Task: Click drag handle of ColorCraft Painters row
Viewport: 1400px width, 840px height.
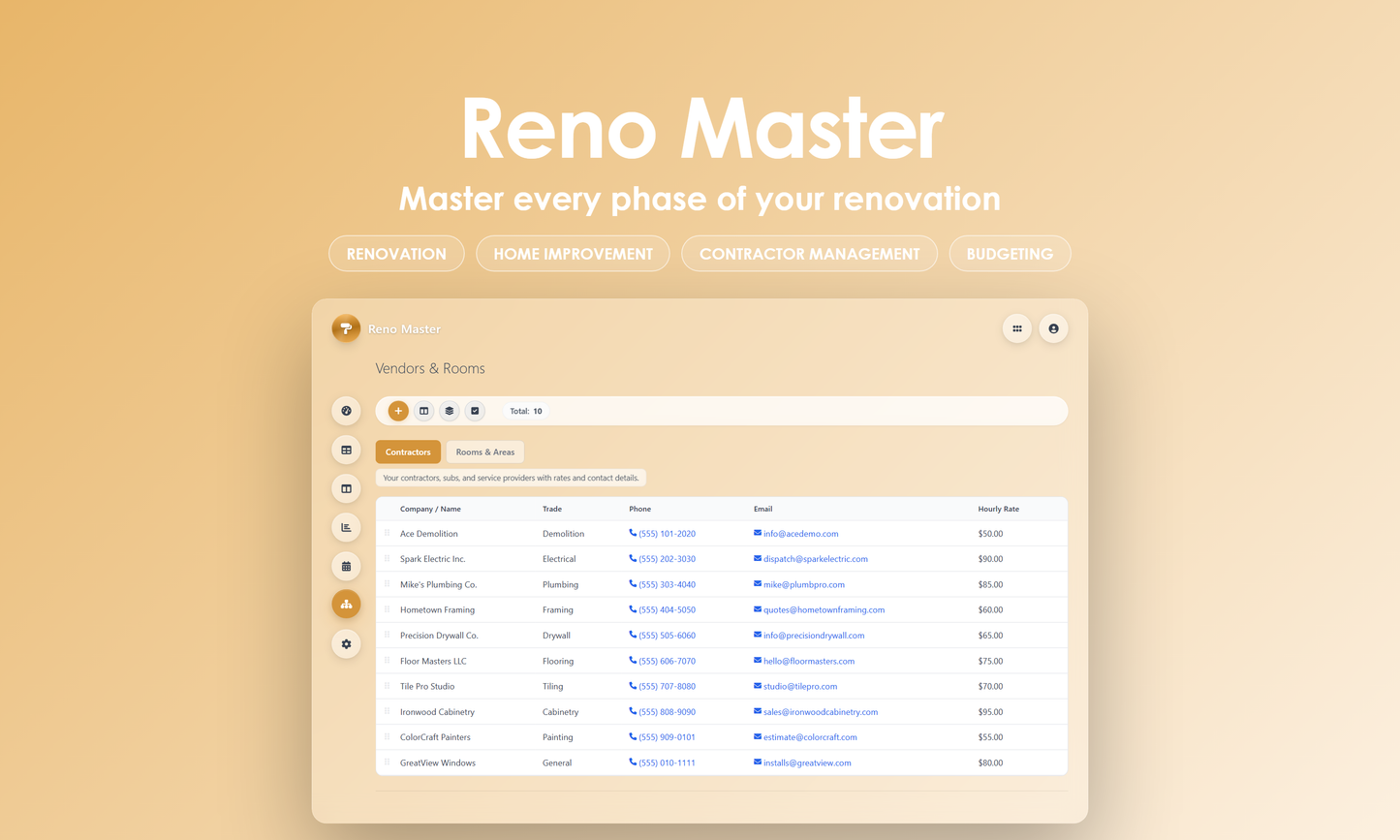Action: click(x=387, y=736)
